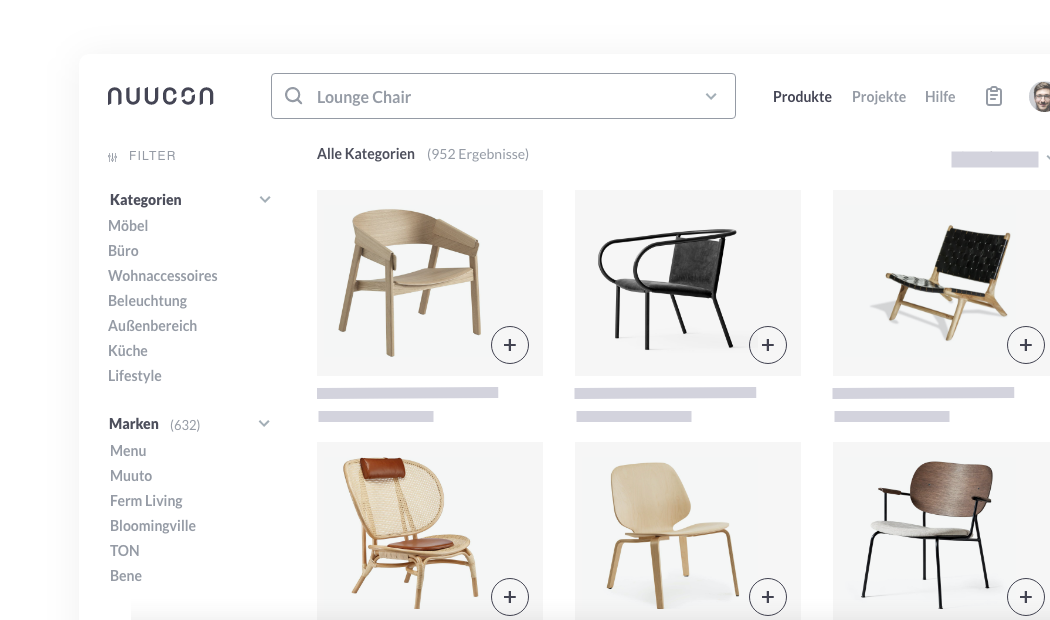Screen dimensions: 1050x620
Task: Select the Küche category
Action: 128,351
